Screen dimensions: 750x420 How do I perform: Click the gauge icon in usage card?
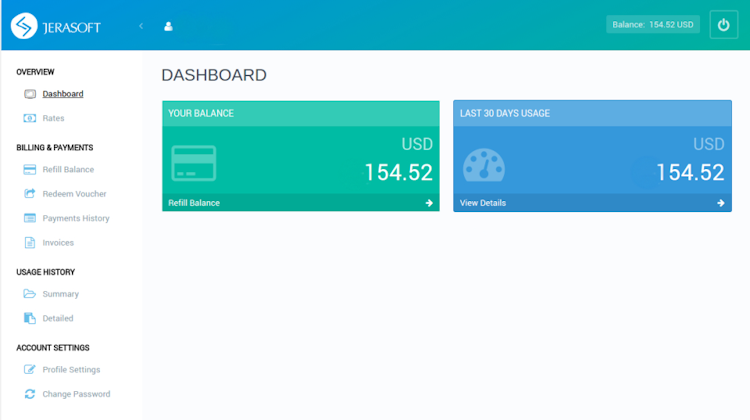tap(484, 165)
